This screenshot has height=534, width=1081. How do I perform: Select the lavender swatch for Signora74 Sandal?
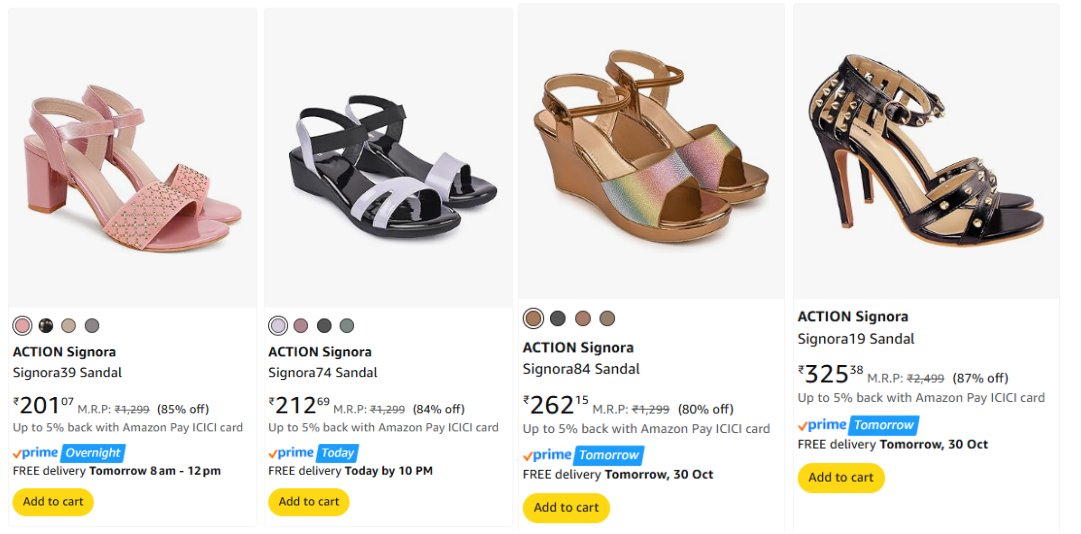point(278,326)
